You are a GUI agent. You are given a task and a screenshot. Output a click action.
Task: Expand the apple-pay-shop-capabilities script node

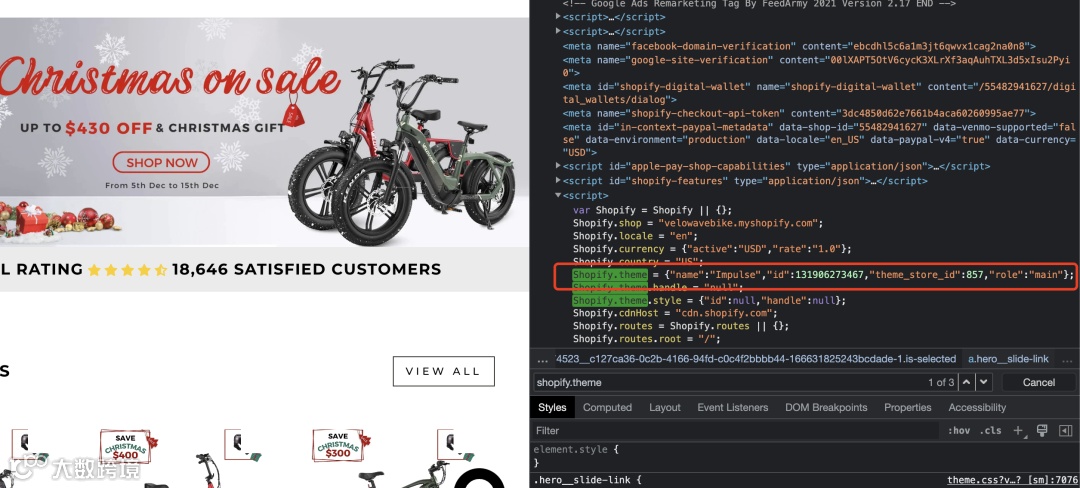(559, 166)
